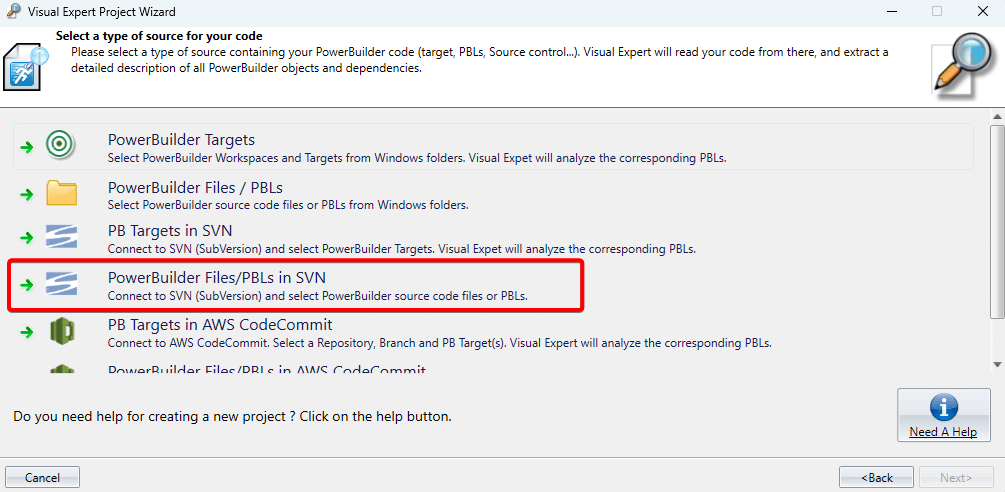1005x492 pixels.
Task: Open help with the Need A Help button
Action: pos(943,415)
